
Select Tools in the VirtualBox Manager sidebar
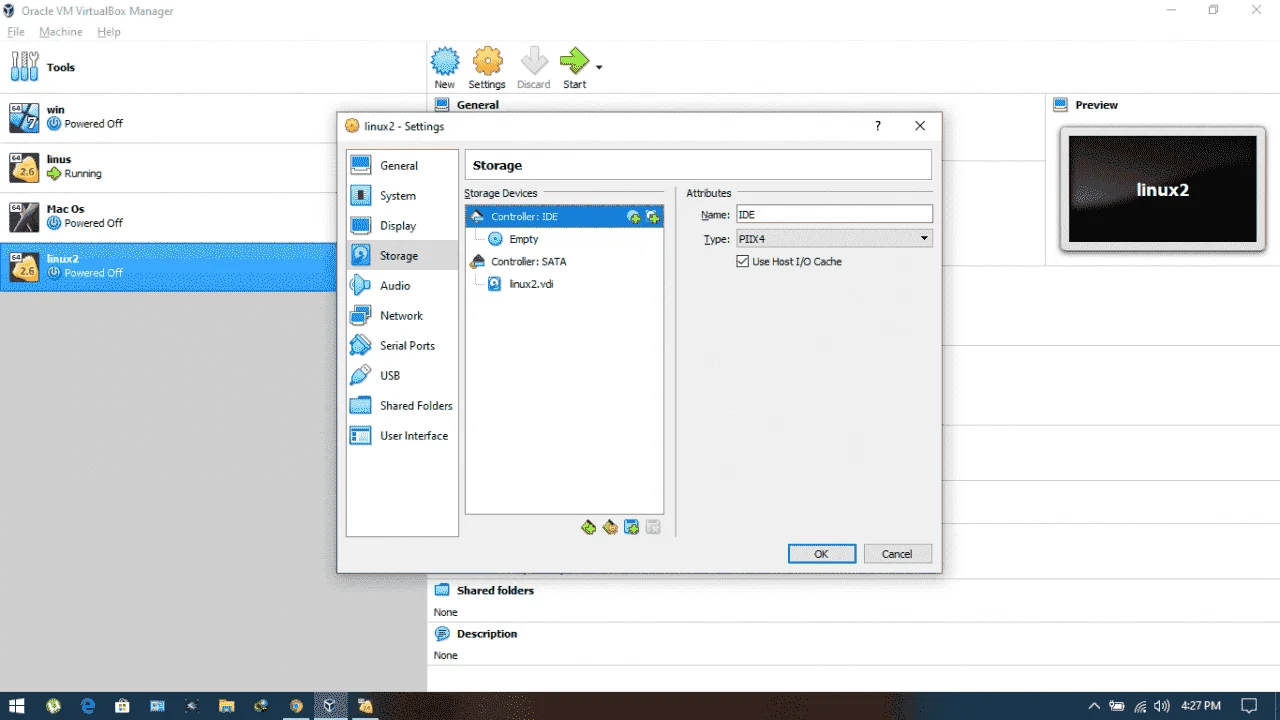pyautogui.click(x=213, y=68)
